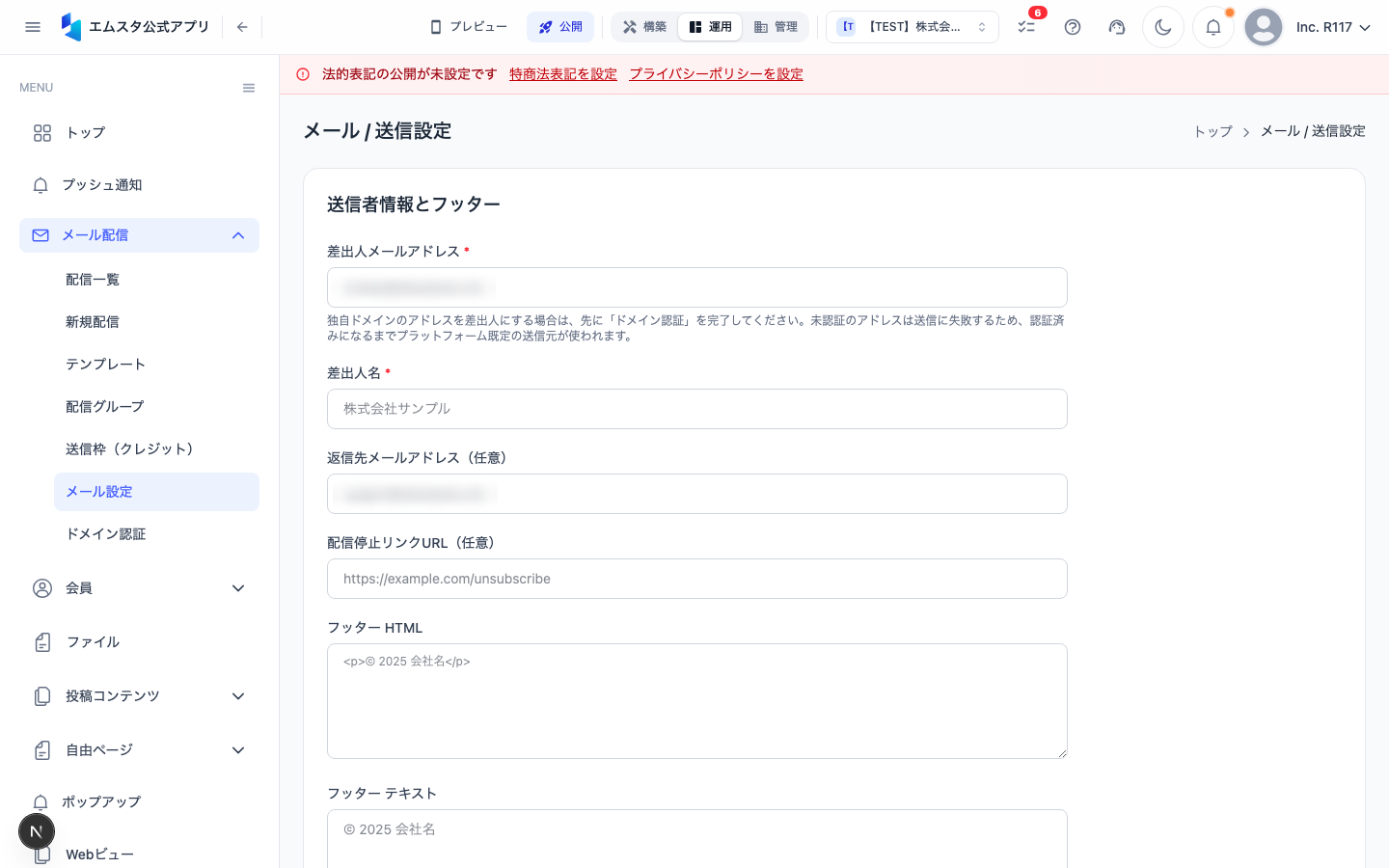Screen dimensions: 1389x868
Task: Select メール設定 submenu item
Action: click(x=156, y=492)
